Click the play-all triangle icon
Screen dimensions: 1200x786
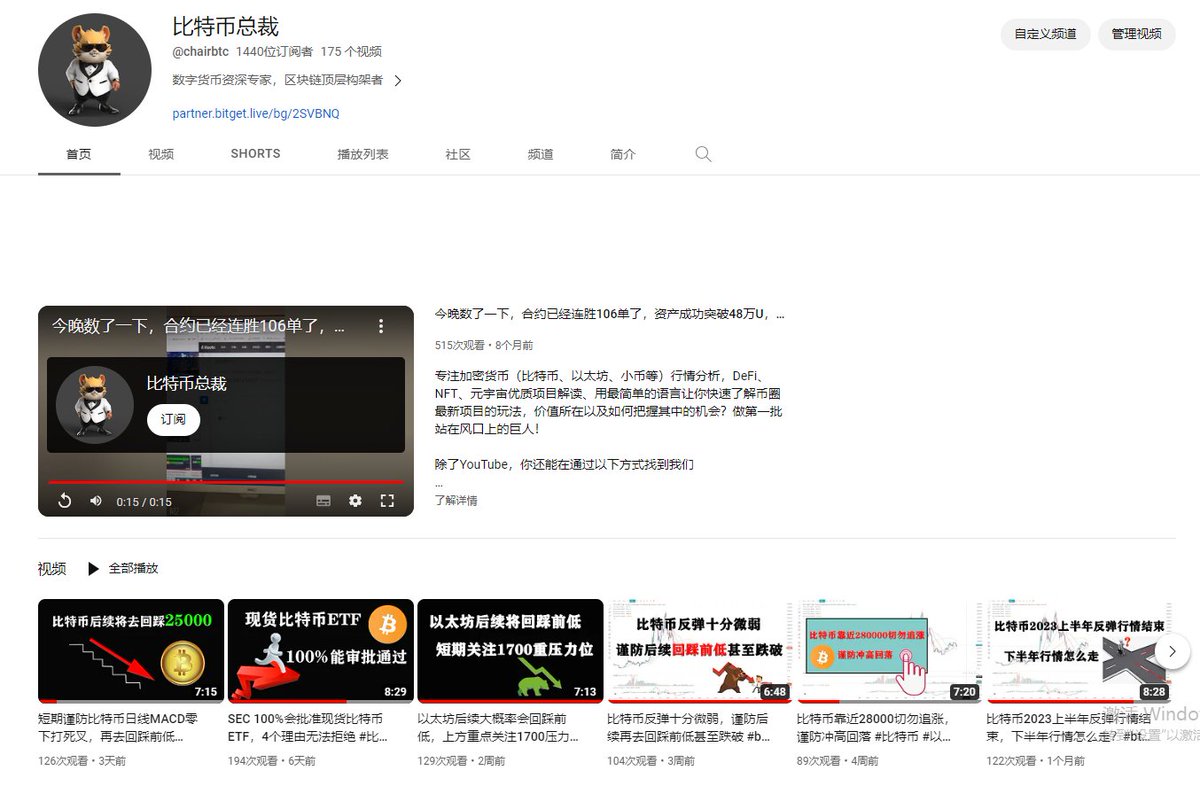pyautogui.click(x=93, y=568)
